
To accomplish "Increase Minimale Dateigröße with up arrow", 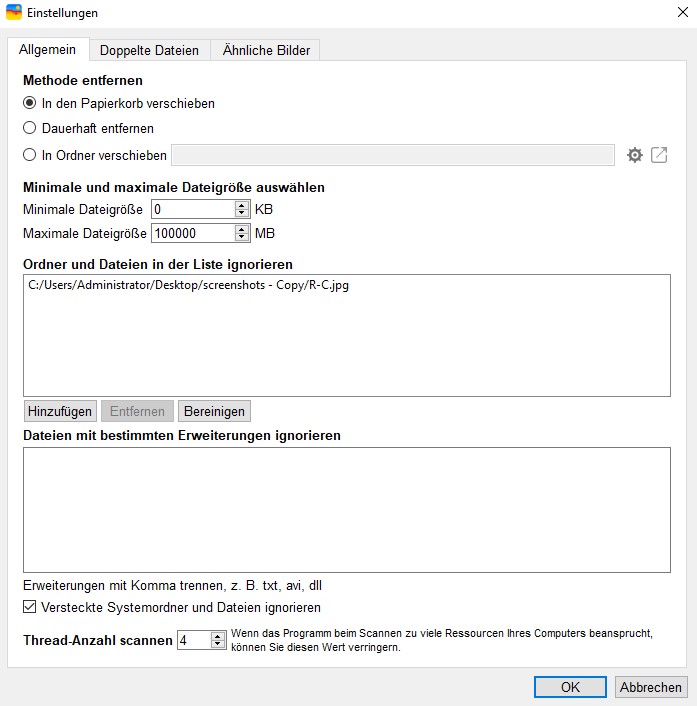I will click(242, 205).
